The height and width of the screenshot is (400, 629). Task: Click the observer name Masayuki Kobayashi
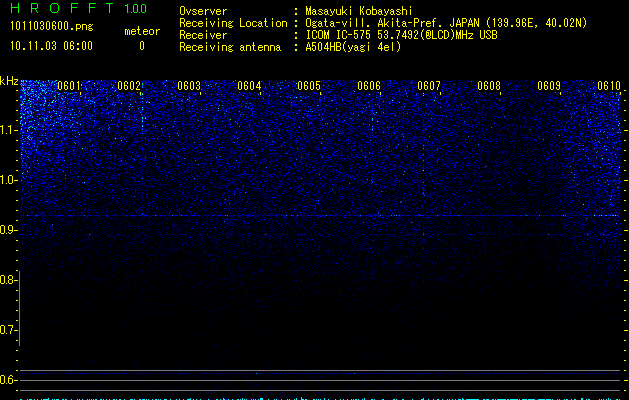359,11
